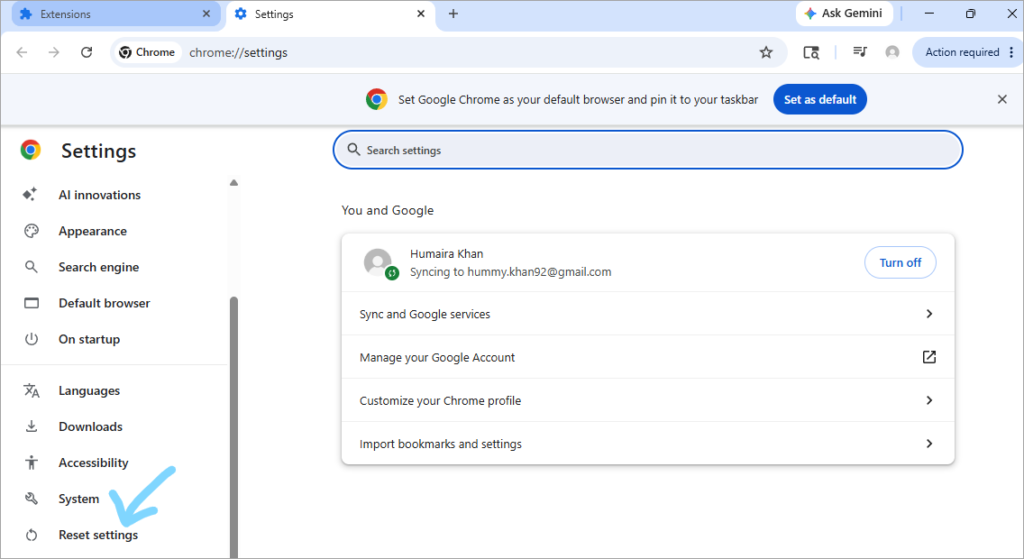Click Set as default button

coord(820,99)
